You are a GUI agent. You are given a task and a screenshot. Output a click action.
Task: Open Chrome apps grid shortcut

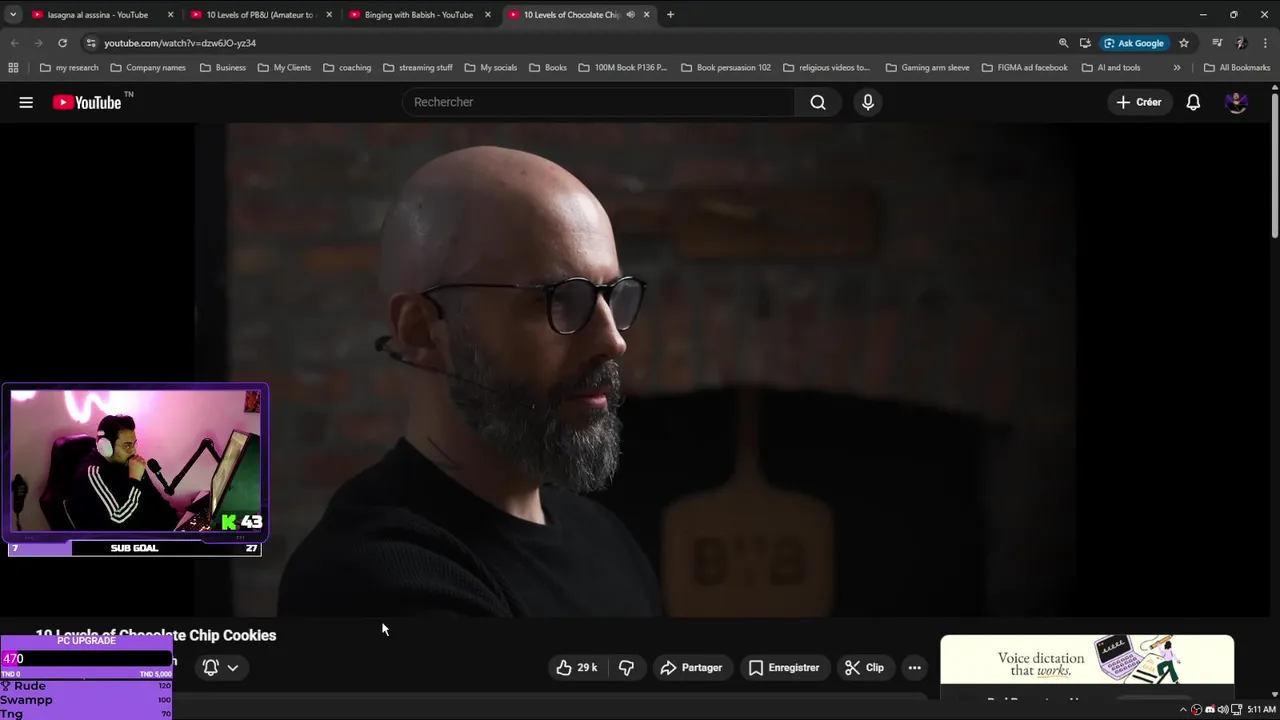click(x=13, y=68)
